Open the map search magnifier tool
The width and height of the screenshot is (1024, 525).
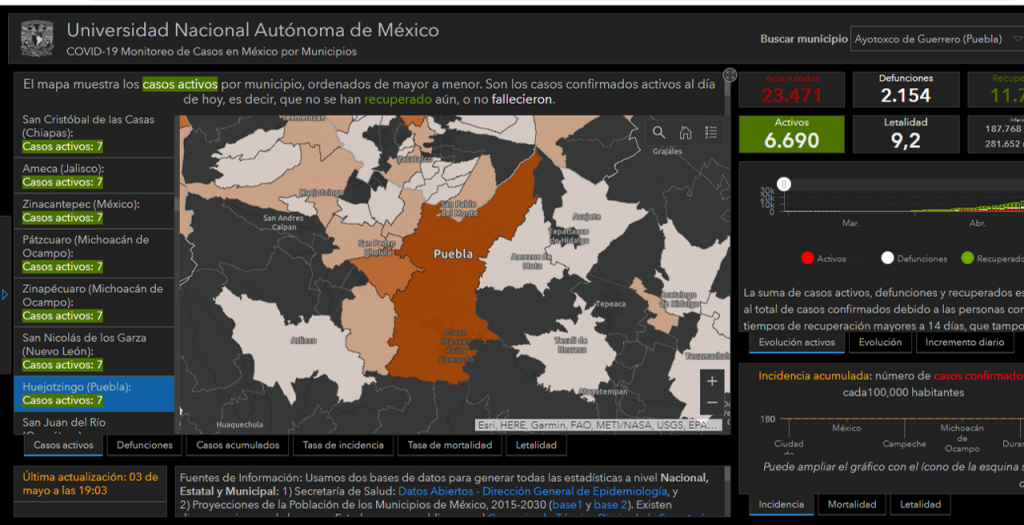[x=659, y=133]
